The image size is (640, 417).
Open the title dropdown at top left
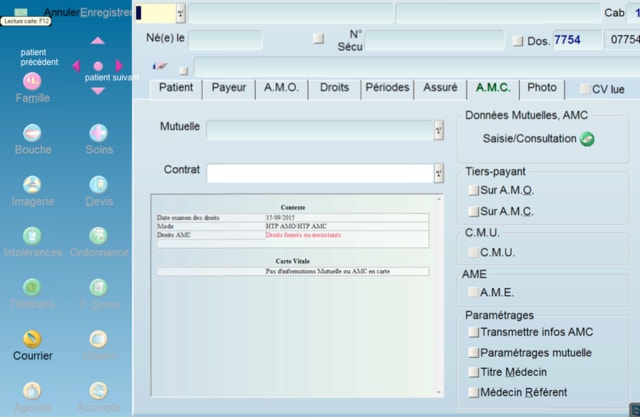(x=180, y=13)
